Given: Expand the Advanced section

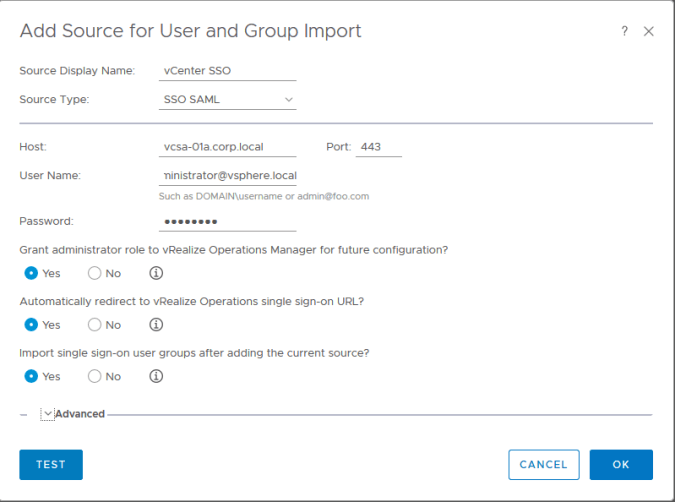Looking at the screenshot, I should click(x=48, y=414).
